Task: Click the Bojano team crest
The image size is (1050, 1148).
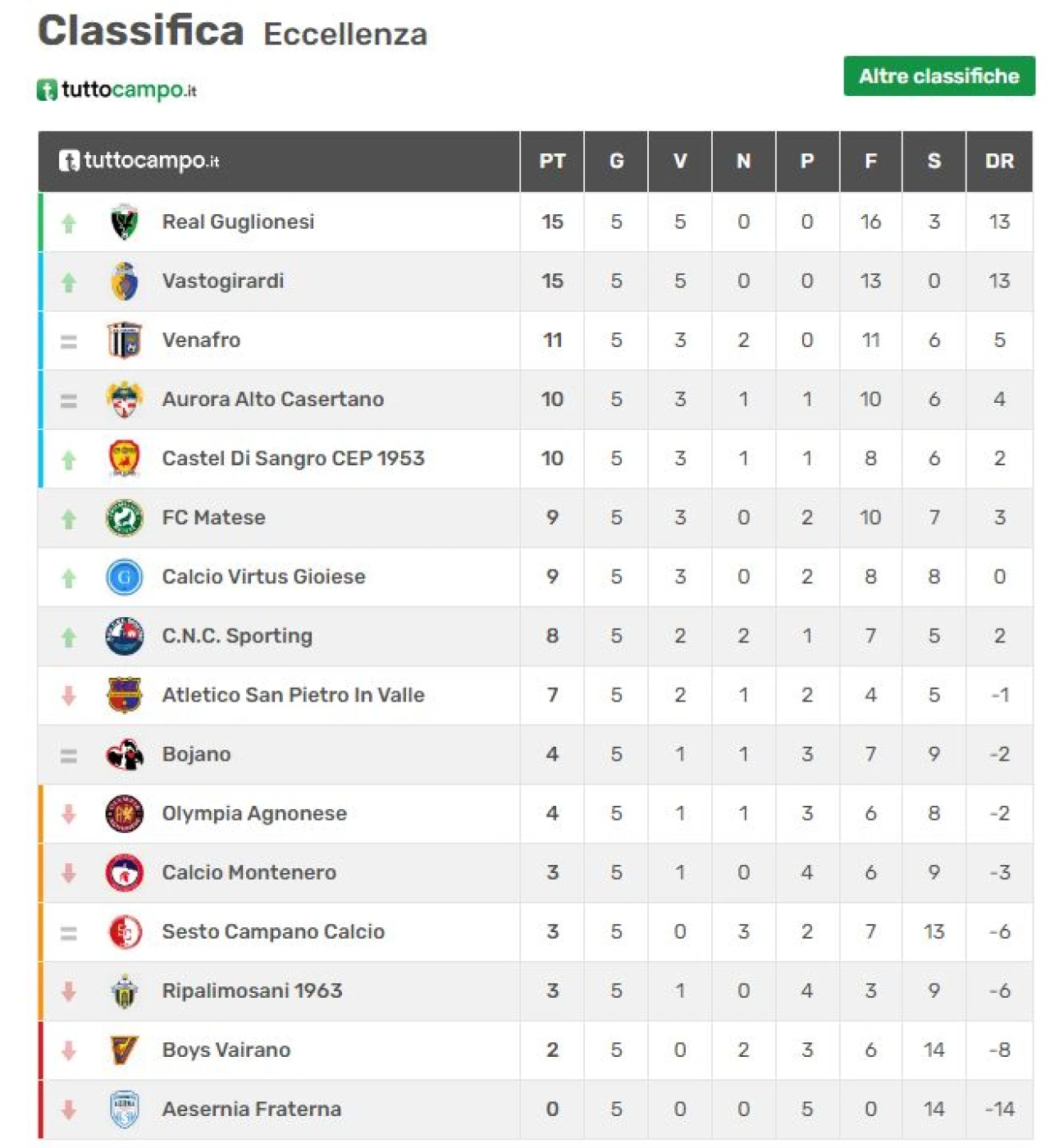Action: [x=125, y=754]
